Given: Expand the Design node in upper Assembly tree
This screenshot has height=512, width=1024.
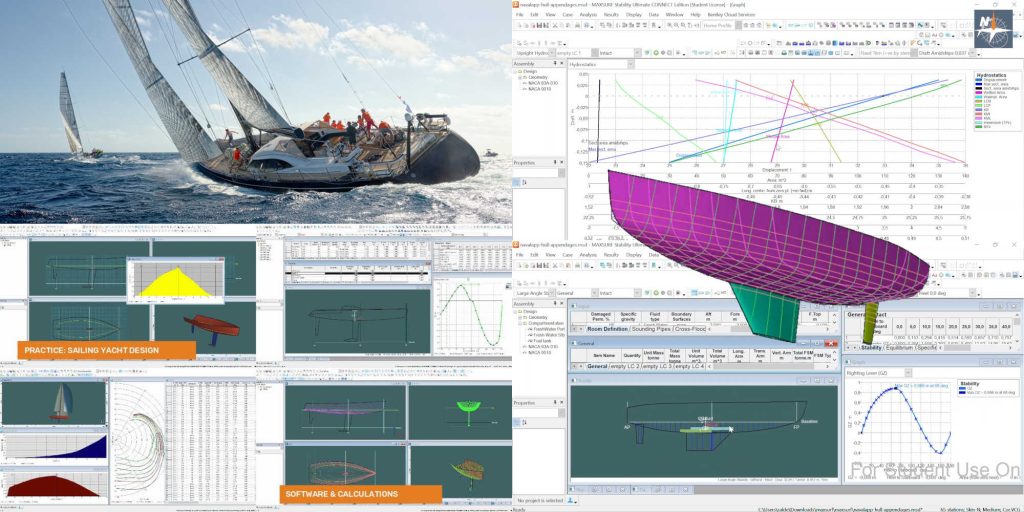Looking at the screenshot, I should click(517, 72).
